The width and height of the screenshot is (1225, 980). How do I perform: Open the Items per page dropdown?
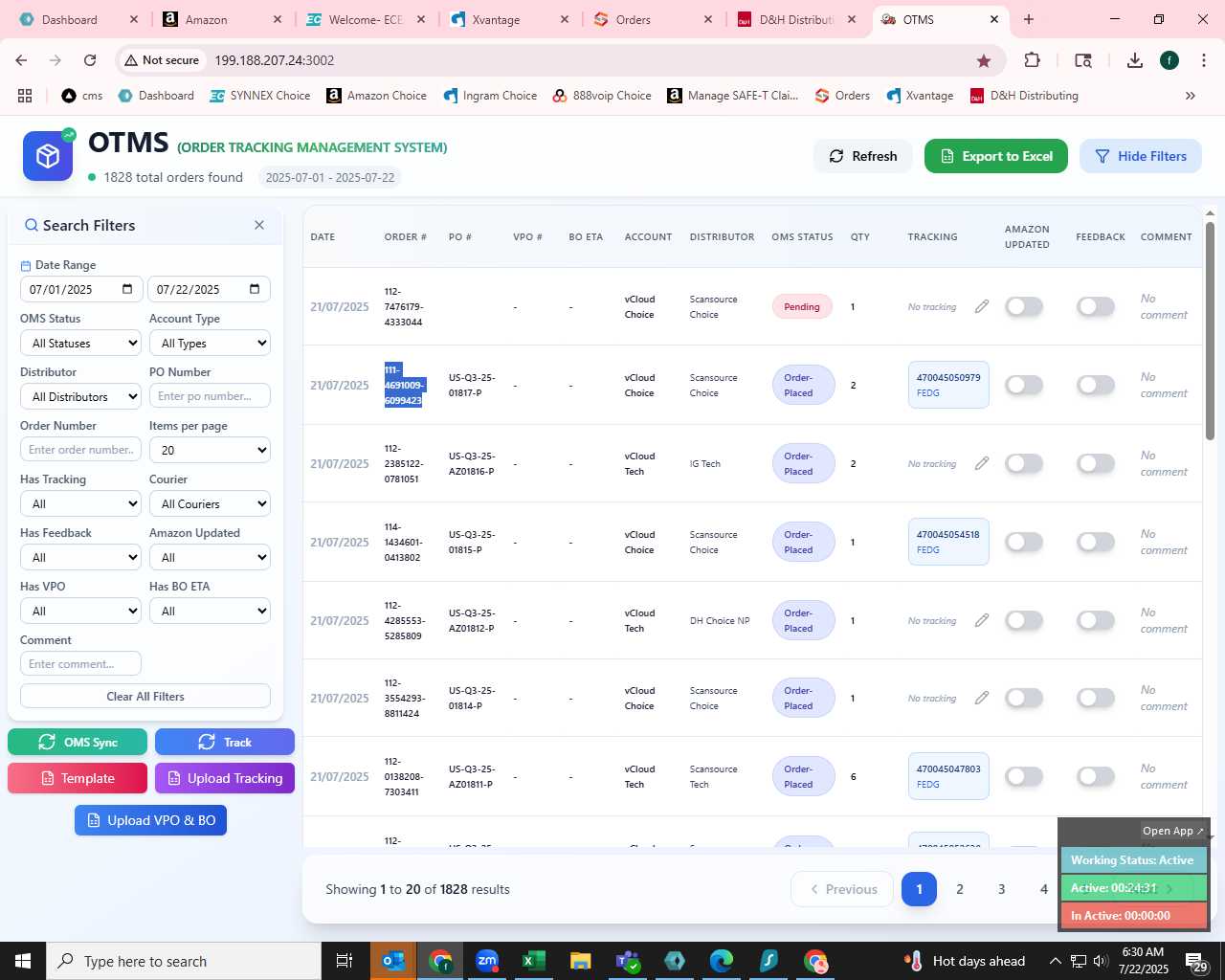(x=210, y=450)
